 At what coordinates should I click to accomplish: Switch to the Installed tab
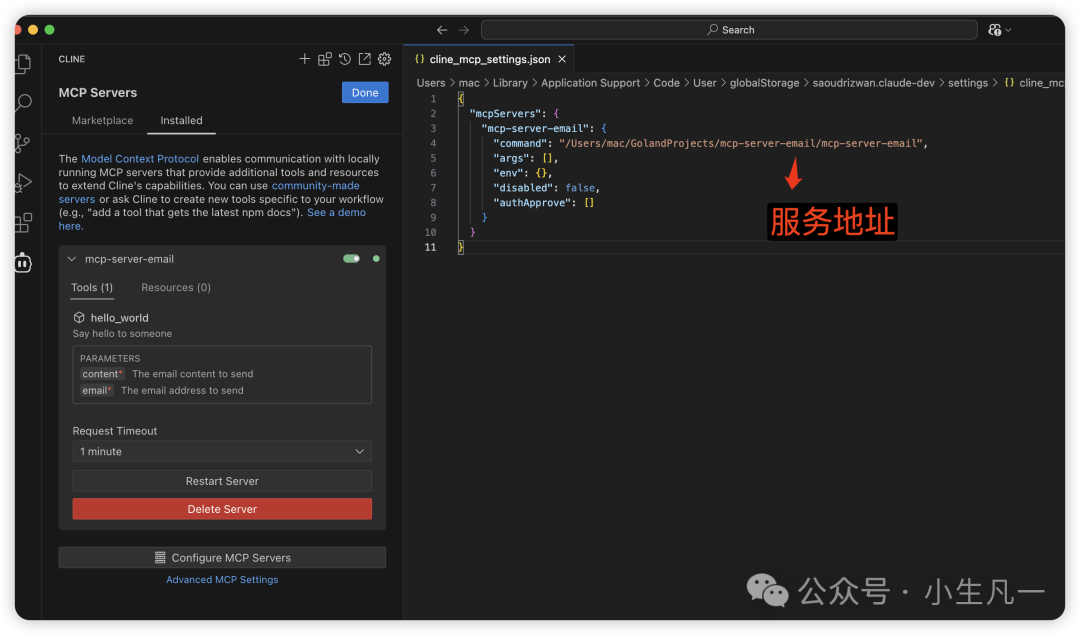[181, 121]
